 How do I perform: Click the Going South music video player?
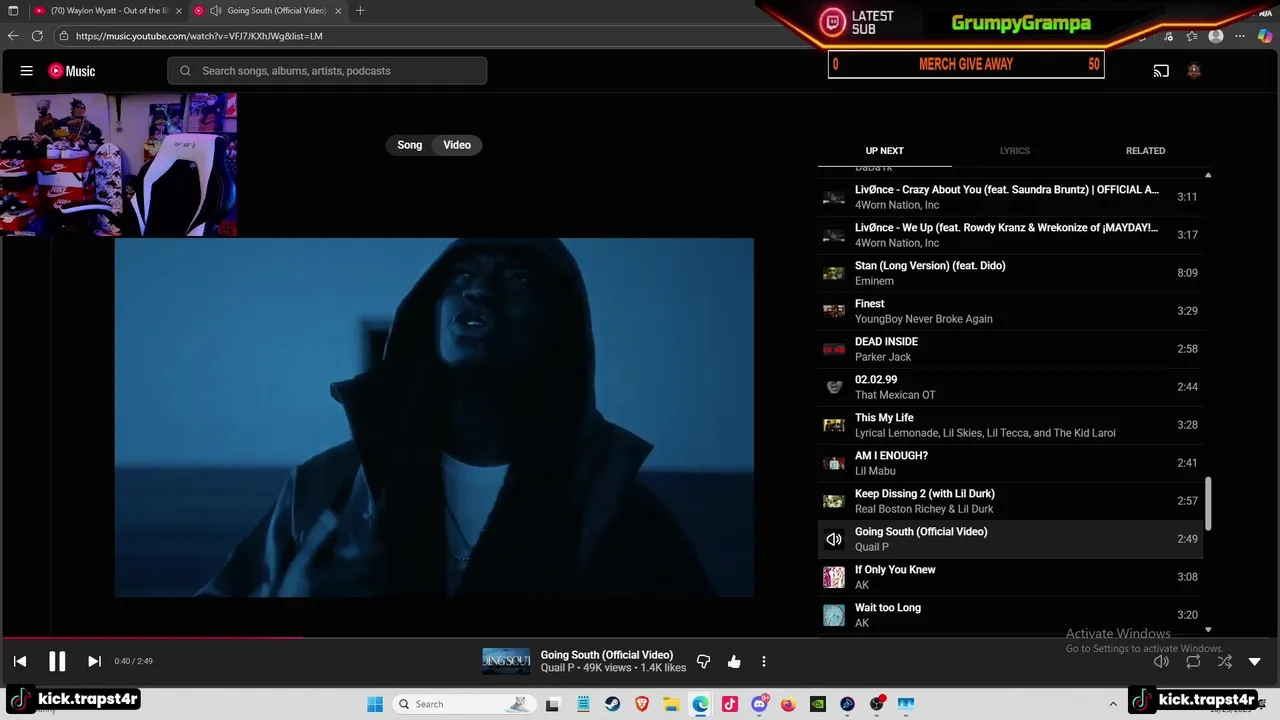coord(434,417)
